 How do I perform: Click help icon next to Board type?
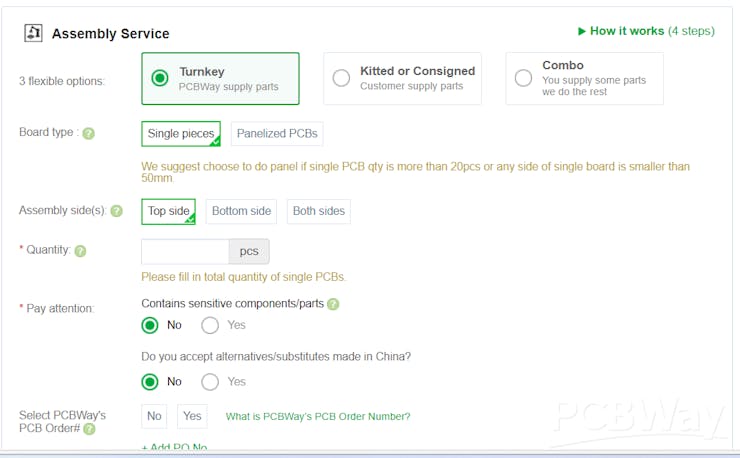88,133
